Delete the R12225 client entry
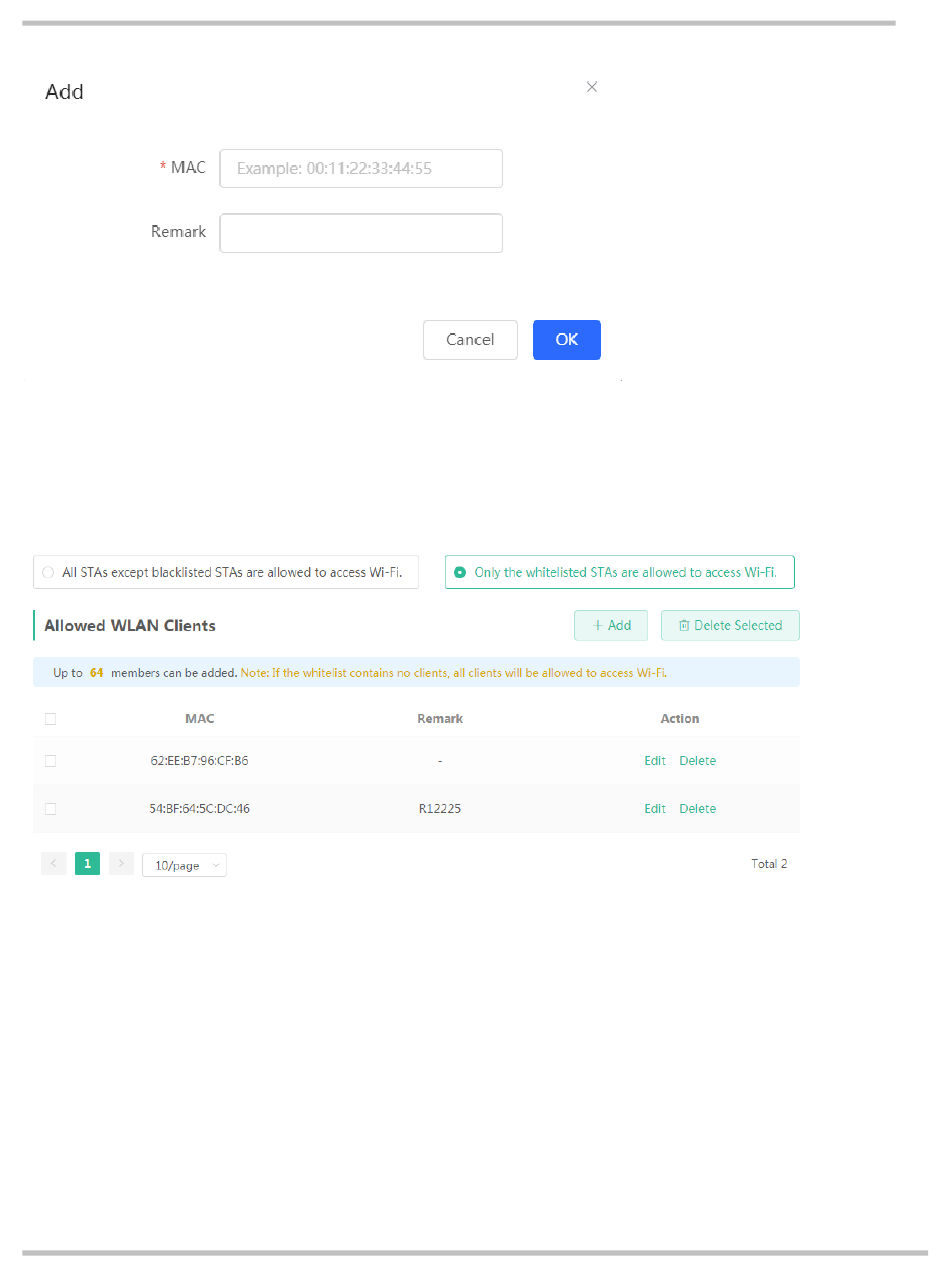 pos(698,809)
